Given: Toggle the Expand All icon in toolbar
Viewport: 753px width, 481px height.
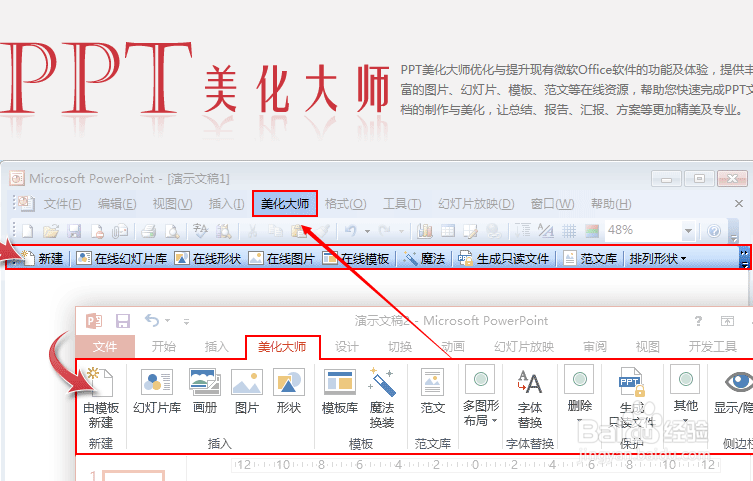Looking at the screenshot, I should [x=522, y=231].
